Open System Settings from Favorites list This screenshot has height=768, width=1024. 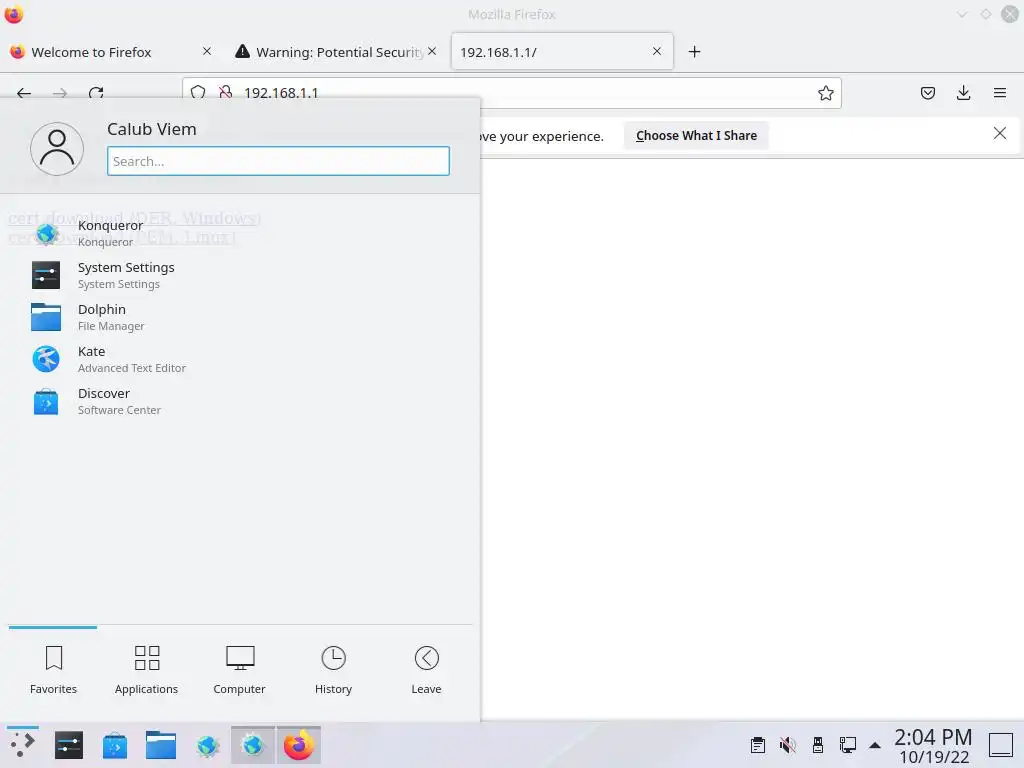point(240,275)
